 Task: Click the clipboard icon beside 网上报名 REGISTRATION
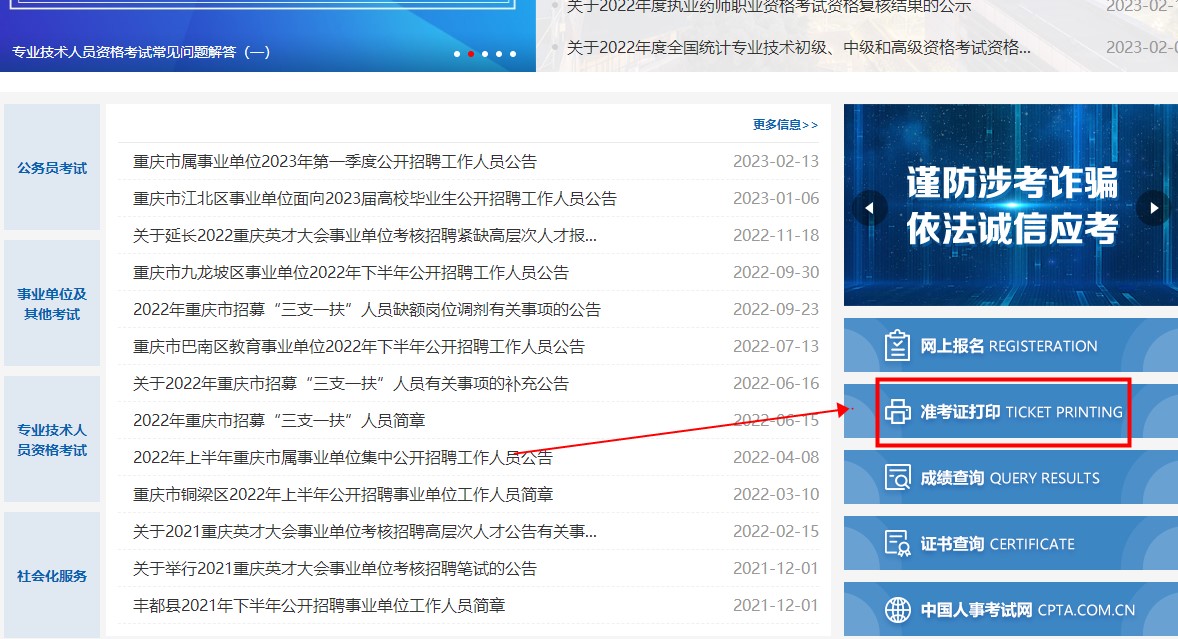(895, 345)
